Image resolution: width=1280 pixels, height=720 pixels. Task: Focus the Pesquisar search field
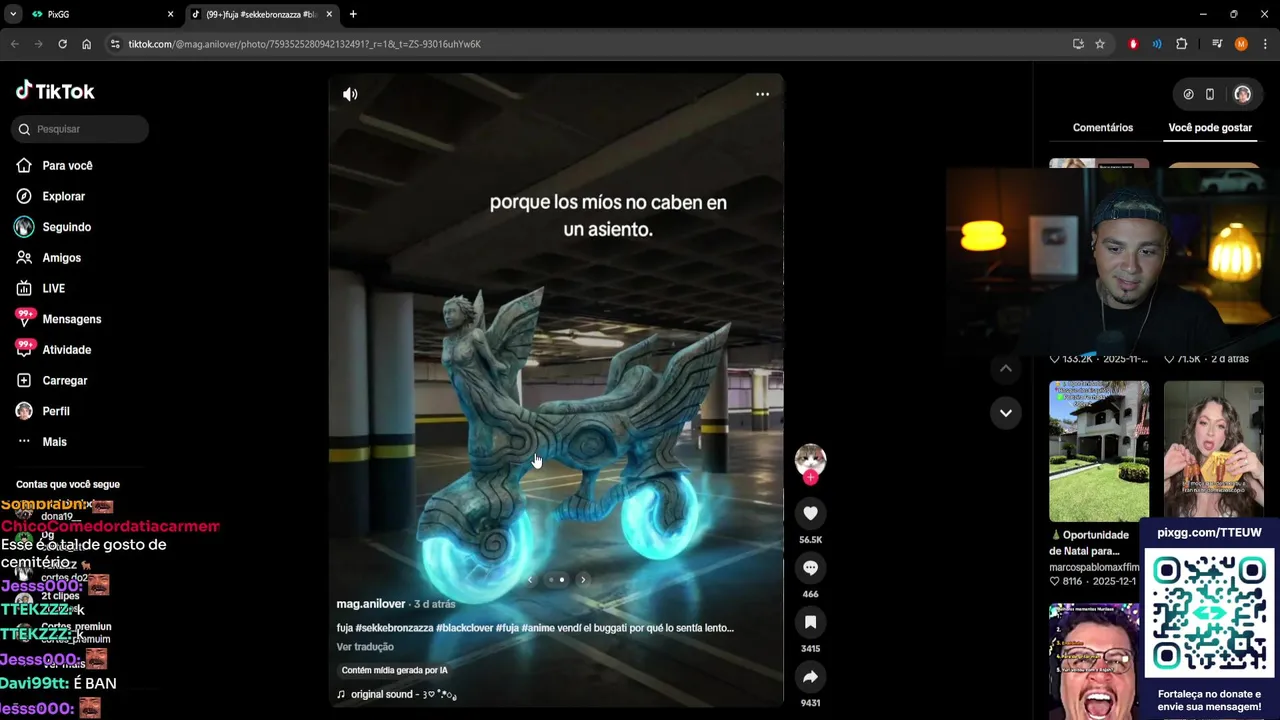click(82, 129)
